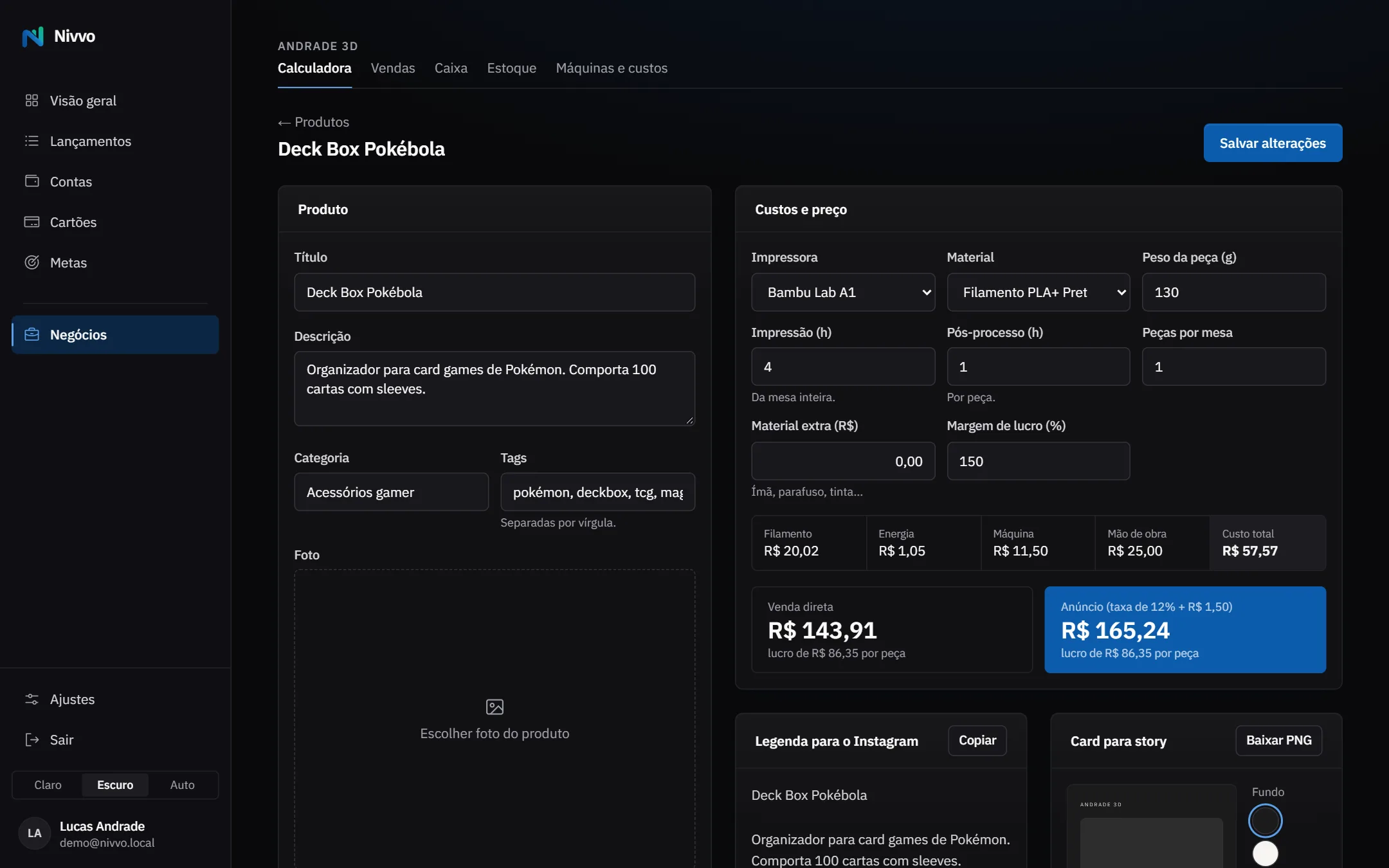1389x868 pixels.
Task: Click the Salvar alterações button
Action: (1273, 143)
